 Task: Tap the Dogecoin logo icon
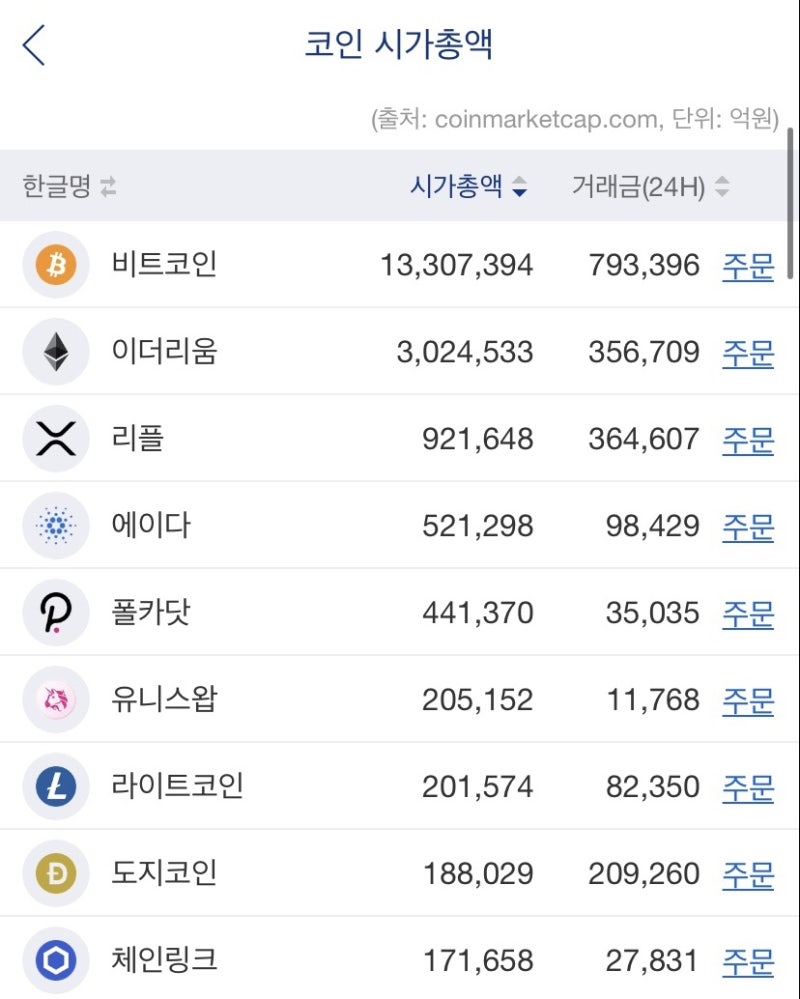coord(56,874)
